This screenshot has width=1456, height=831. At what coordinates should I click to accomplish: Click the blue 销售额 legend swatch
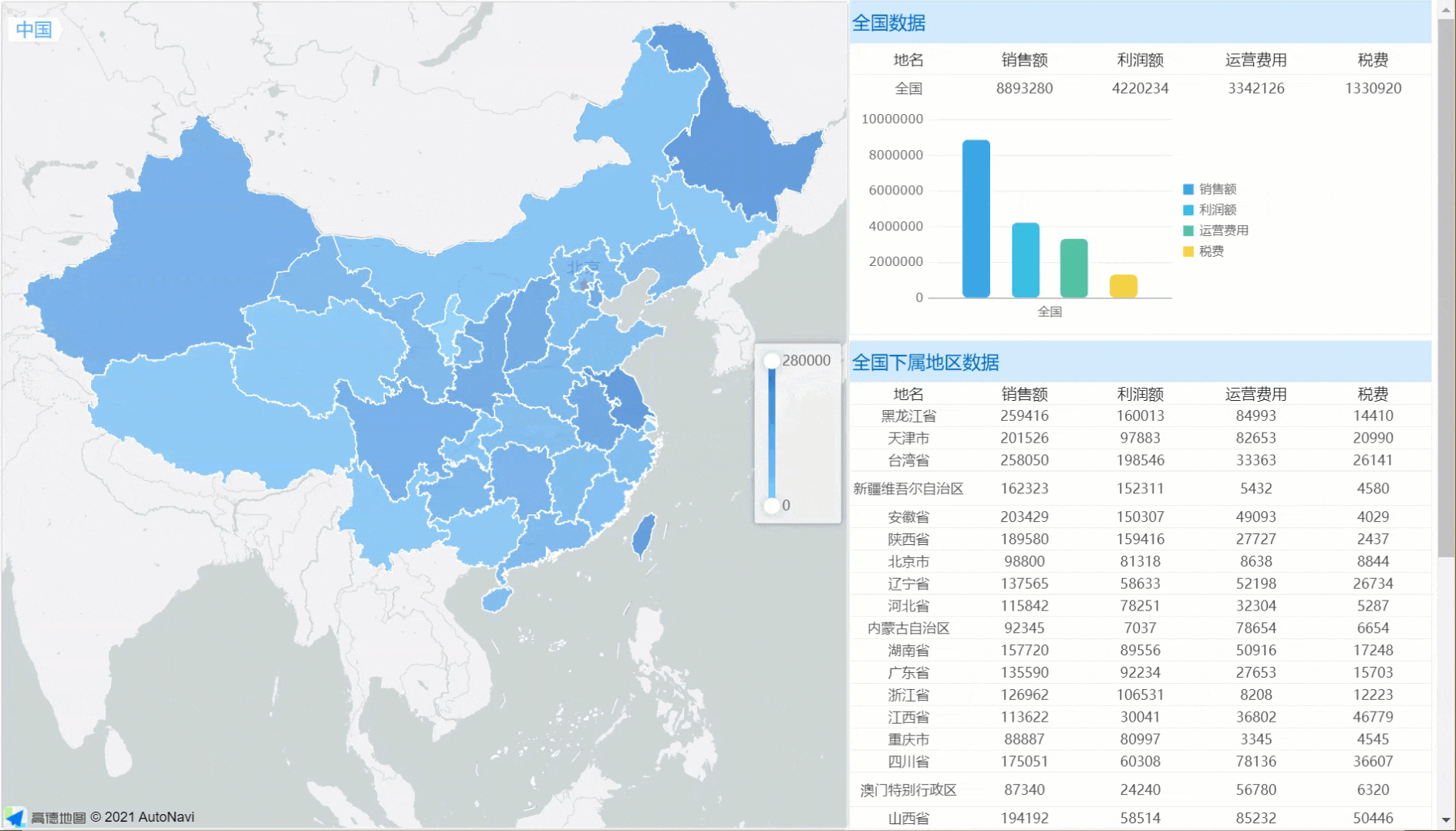1188,189
